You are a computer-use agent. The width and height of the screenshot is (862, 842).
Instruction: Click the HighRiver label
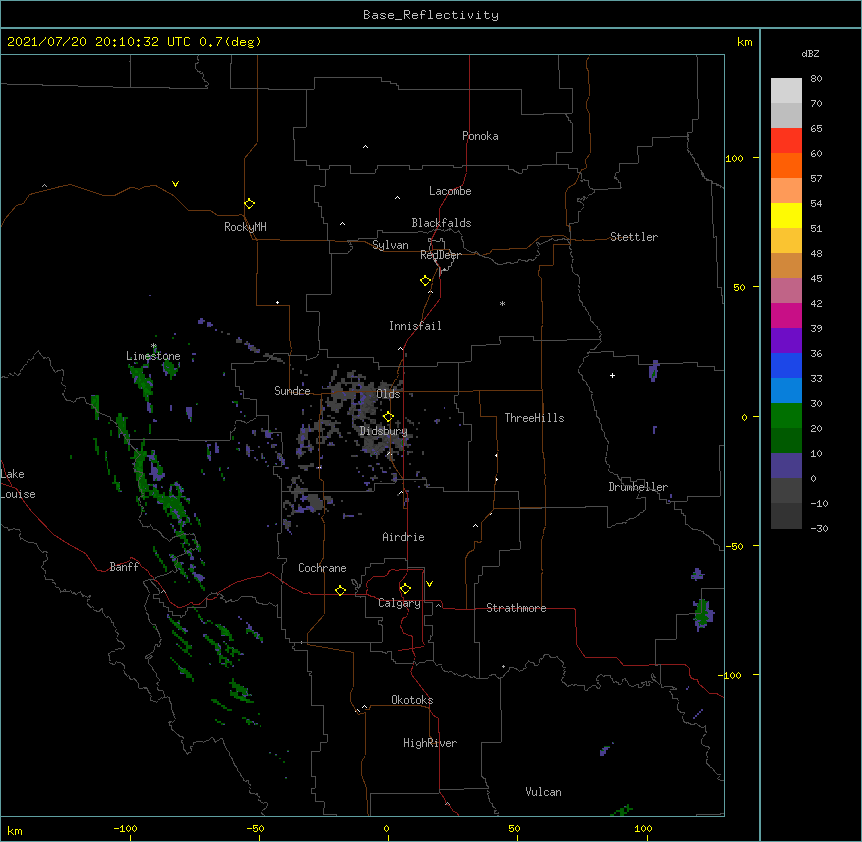[x=430, y=743]
